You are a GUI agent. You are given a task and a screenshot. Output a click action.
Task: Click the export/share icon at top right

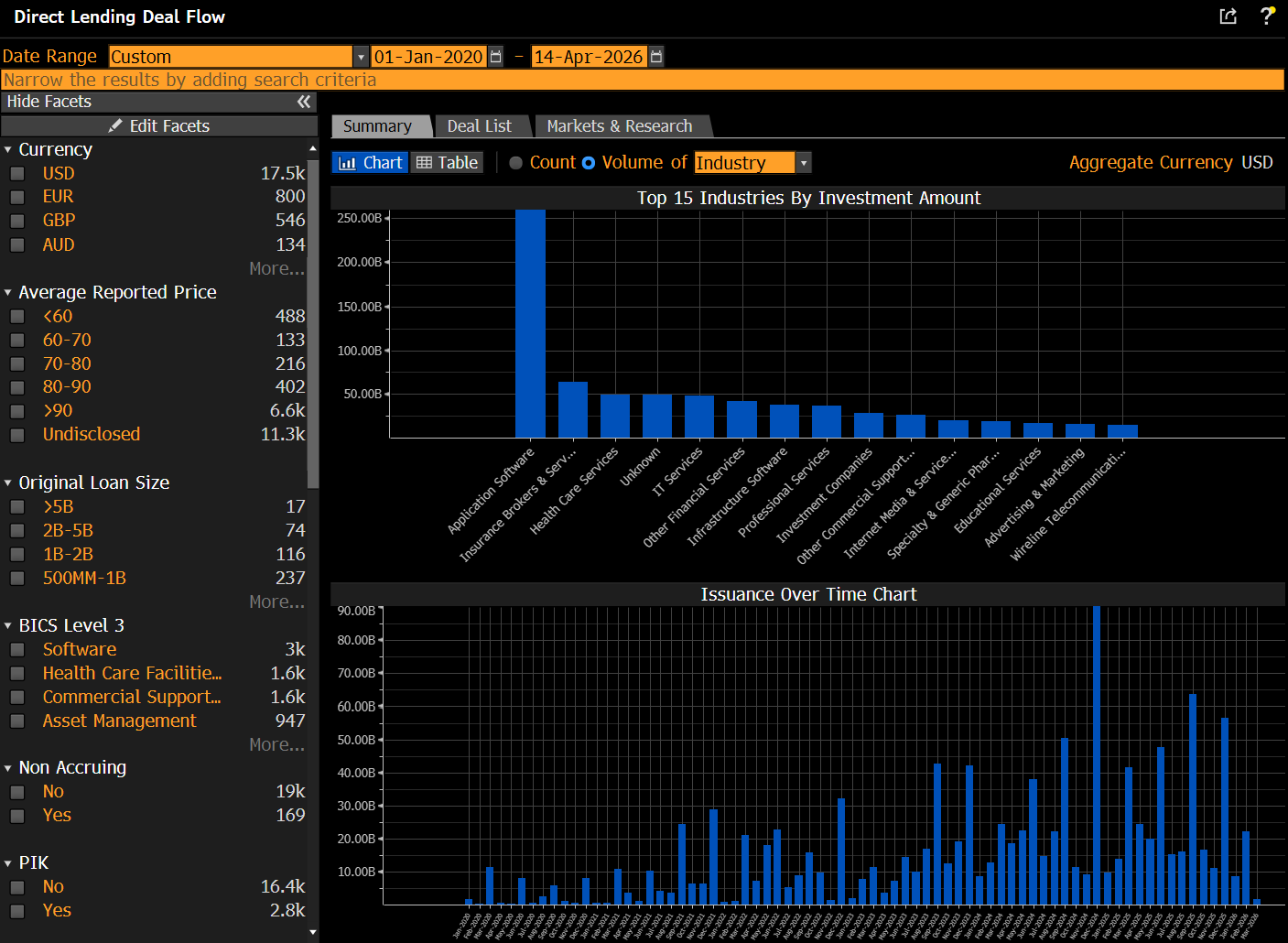1228,16
